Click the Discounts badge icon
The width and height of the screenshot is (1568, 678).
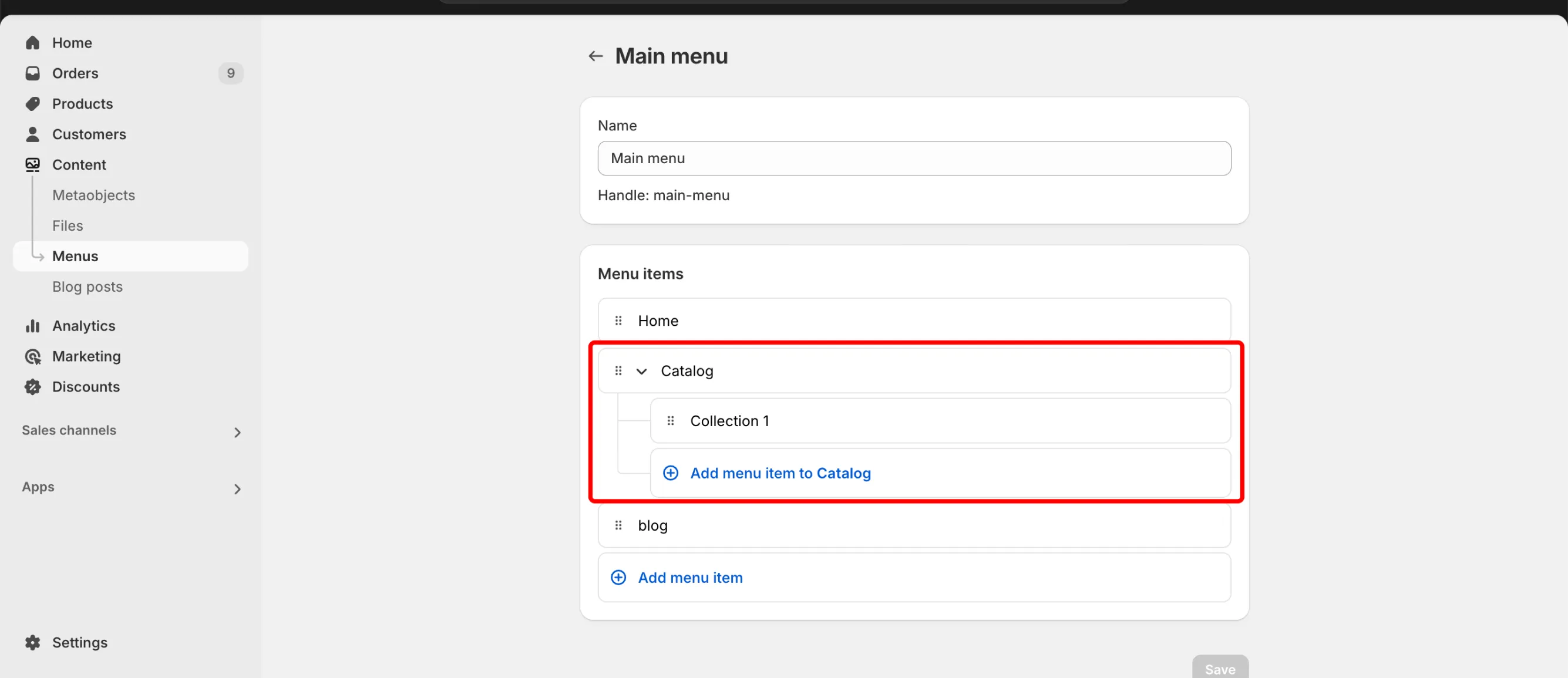33,386
